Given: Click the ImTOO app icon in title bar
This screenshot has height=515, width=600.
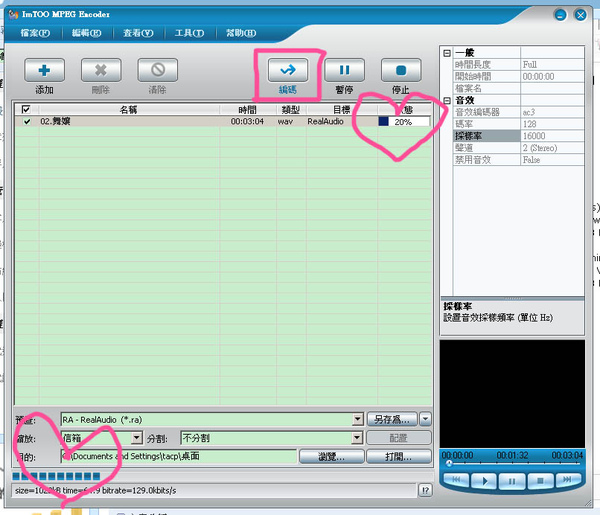Looking at the screenshot, I should [13, 15].
